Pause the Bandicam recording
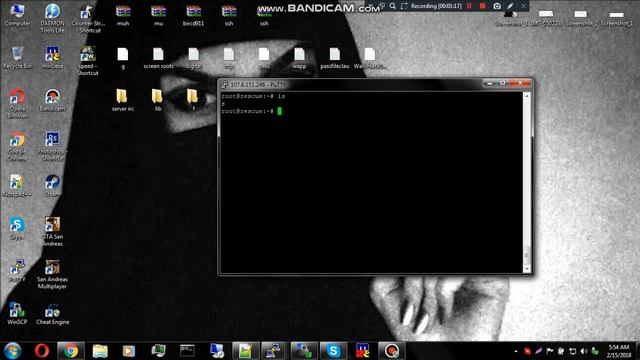Image resolution: width=640 pixels, height=360 pixels. pyautogui.click(x=469, y=6)
